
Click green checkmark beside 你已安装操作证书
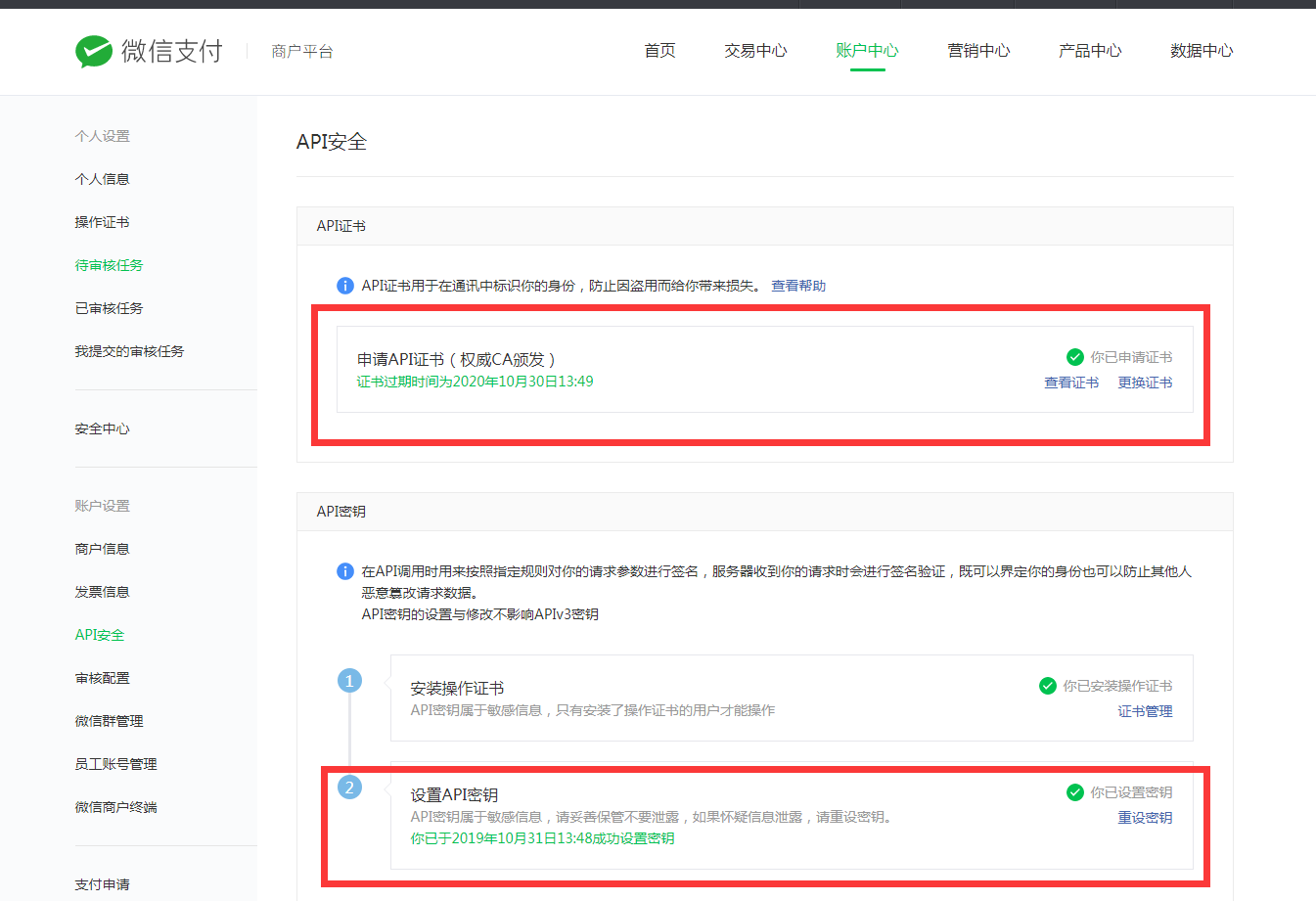1047,686
